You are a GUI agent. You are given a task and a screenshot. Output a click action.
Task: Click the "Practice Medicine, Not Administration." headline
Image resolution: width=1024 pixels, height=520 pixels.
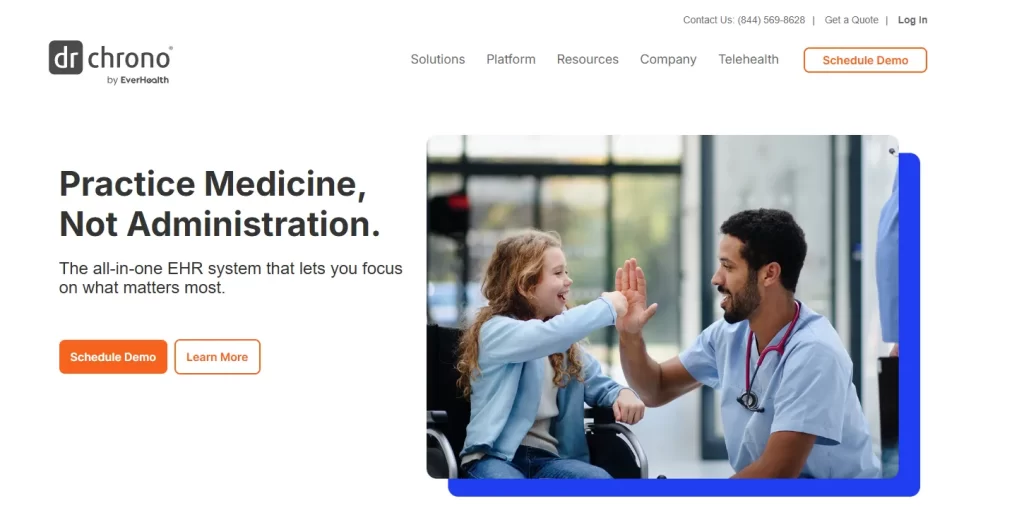click(219, 204)
